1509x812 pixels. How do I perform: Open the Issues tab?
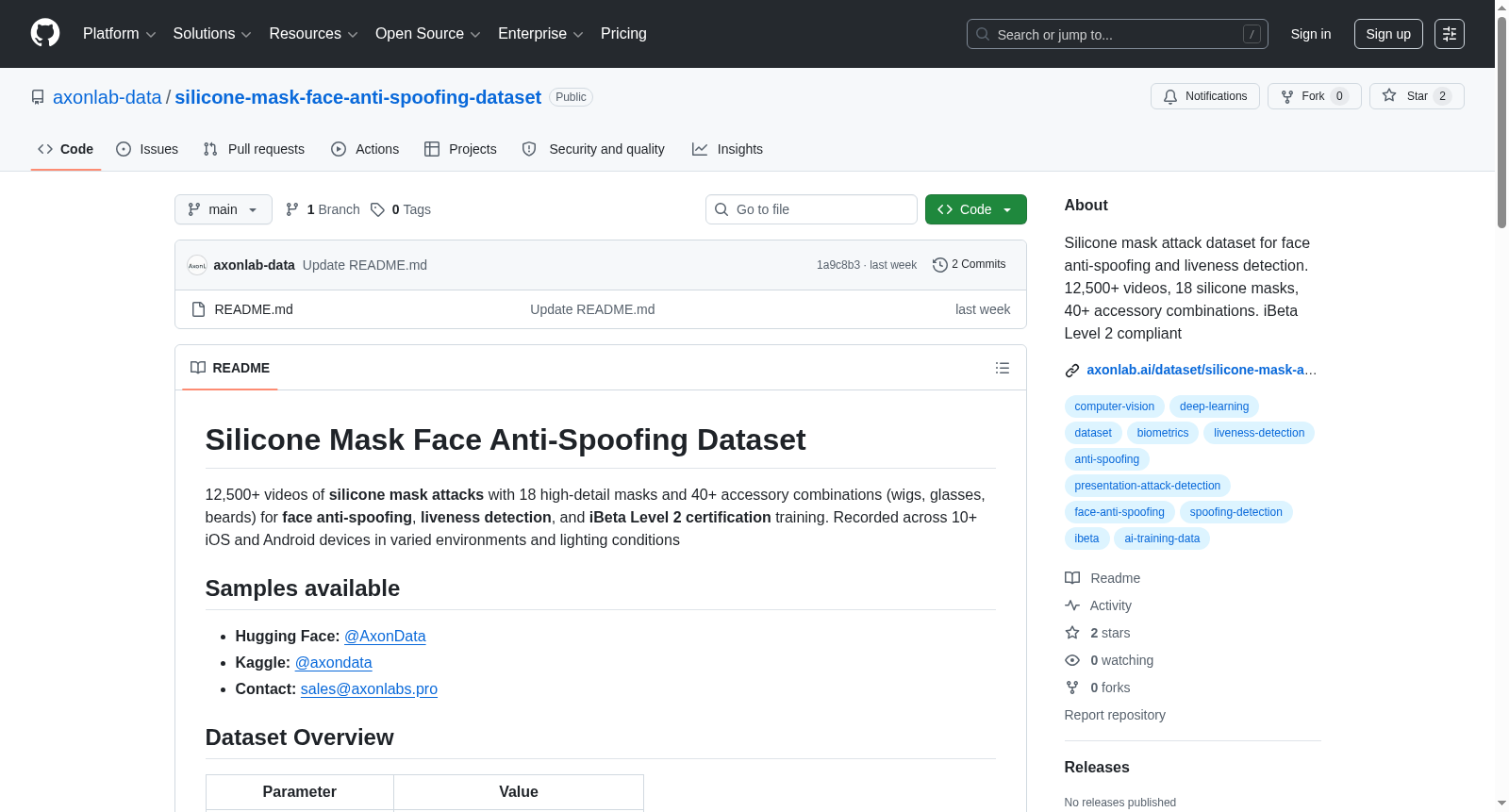coord(147,149)
